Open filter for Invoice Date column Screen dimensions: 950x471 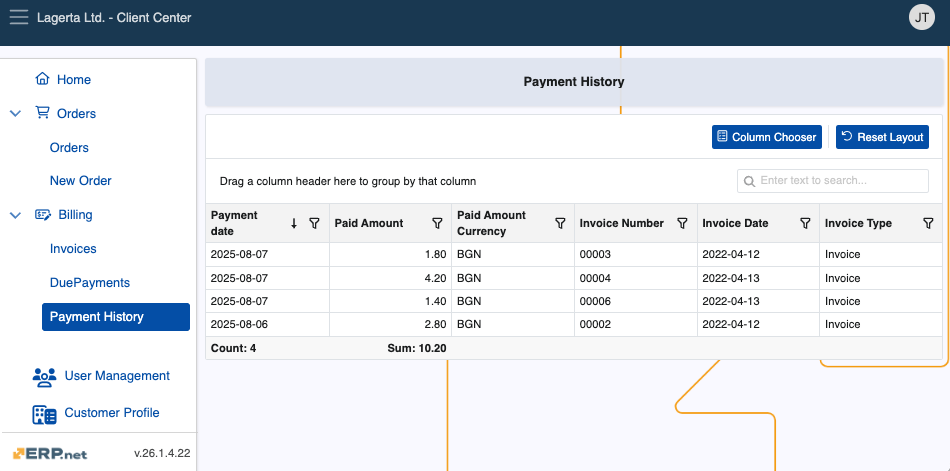pyautogui.click(x=805, y=223)
